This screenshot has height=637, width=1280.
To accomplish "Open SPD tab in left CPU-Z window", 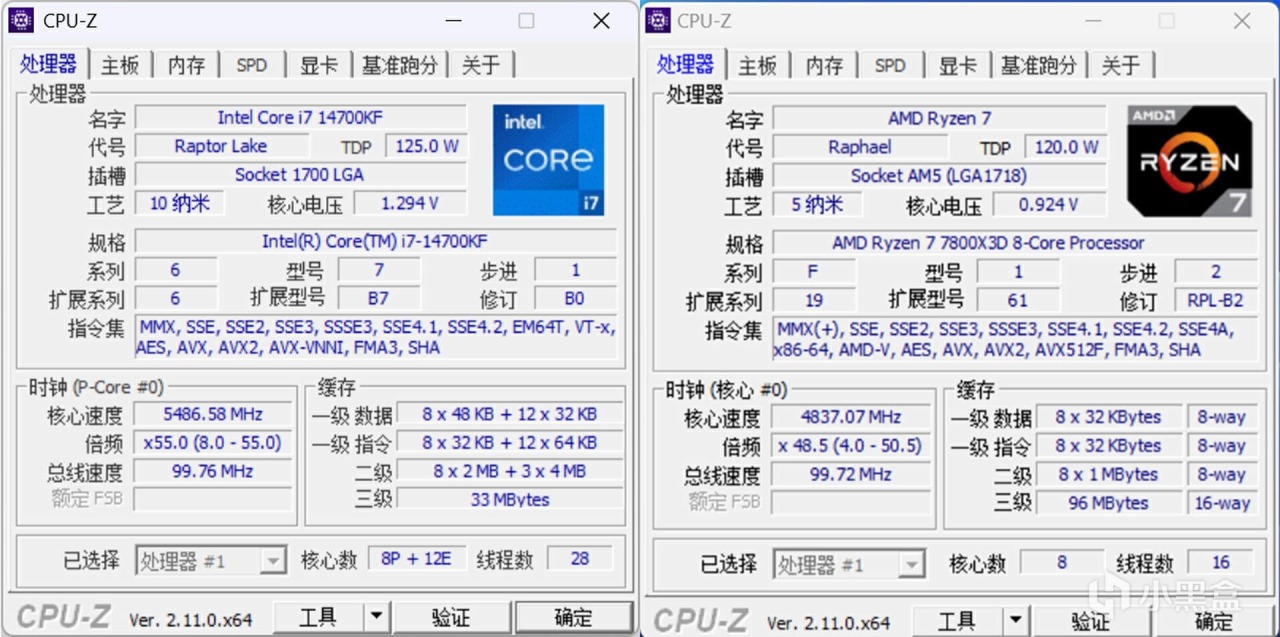I will [x=252, y=65].
